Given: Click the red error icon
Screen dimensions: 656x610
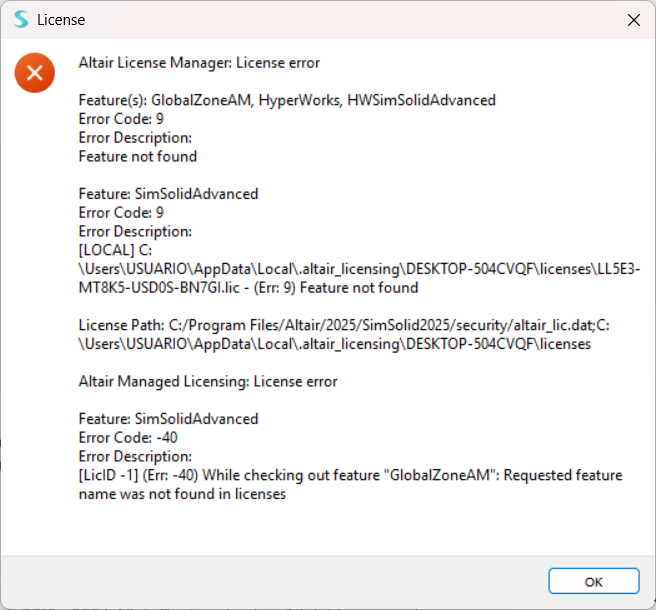Looking at the screenshot, I should point(35,73).
